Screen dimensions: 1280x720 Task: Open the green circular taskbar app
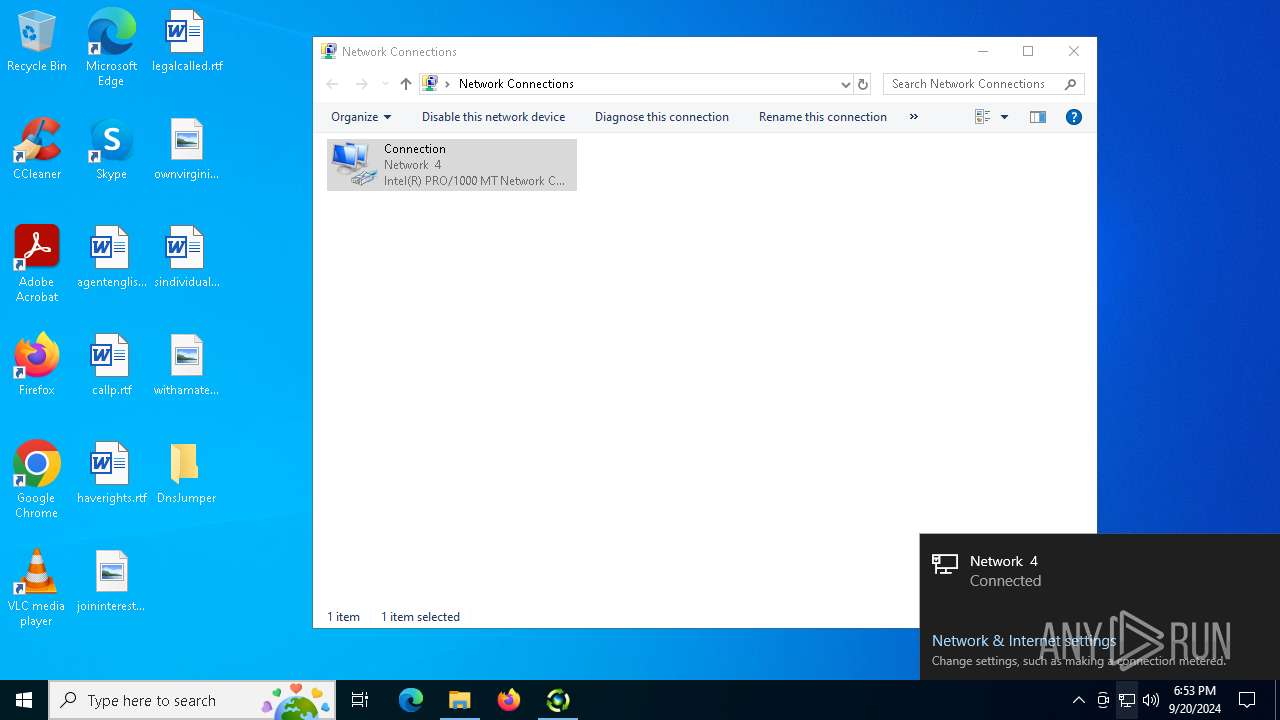(558, 700)
